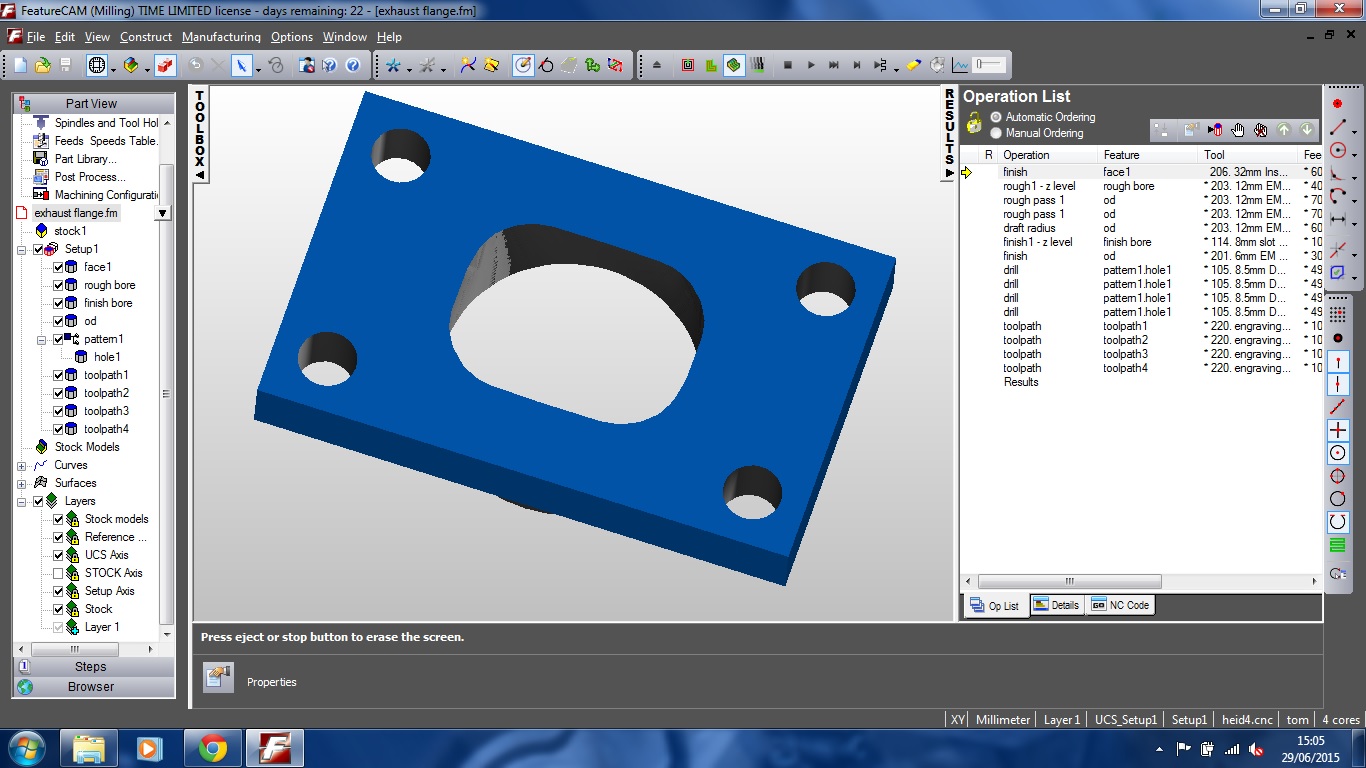Open the Construct menu
This screenshot has width=1366, height=768.
[146, 37]
